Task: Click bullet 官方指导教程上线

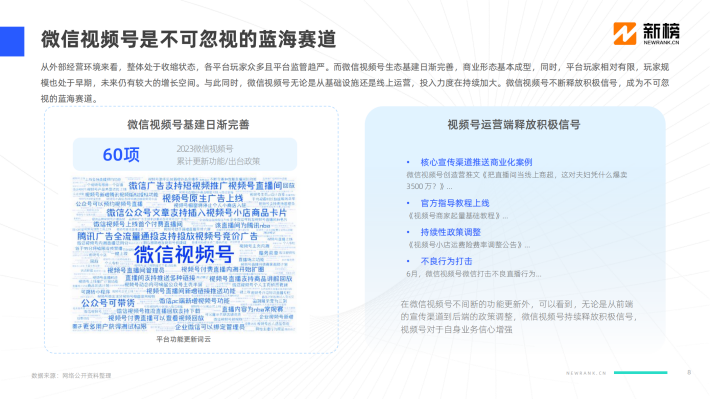Action: [455, 203]
